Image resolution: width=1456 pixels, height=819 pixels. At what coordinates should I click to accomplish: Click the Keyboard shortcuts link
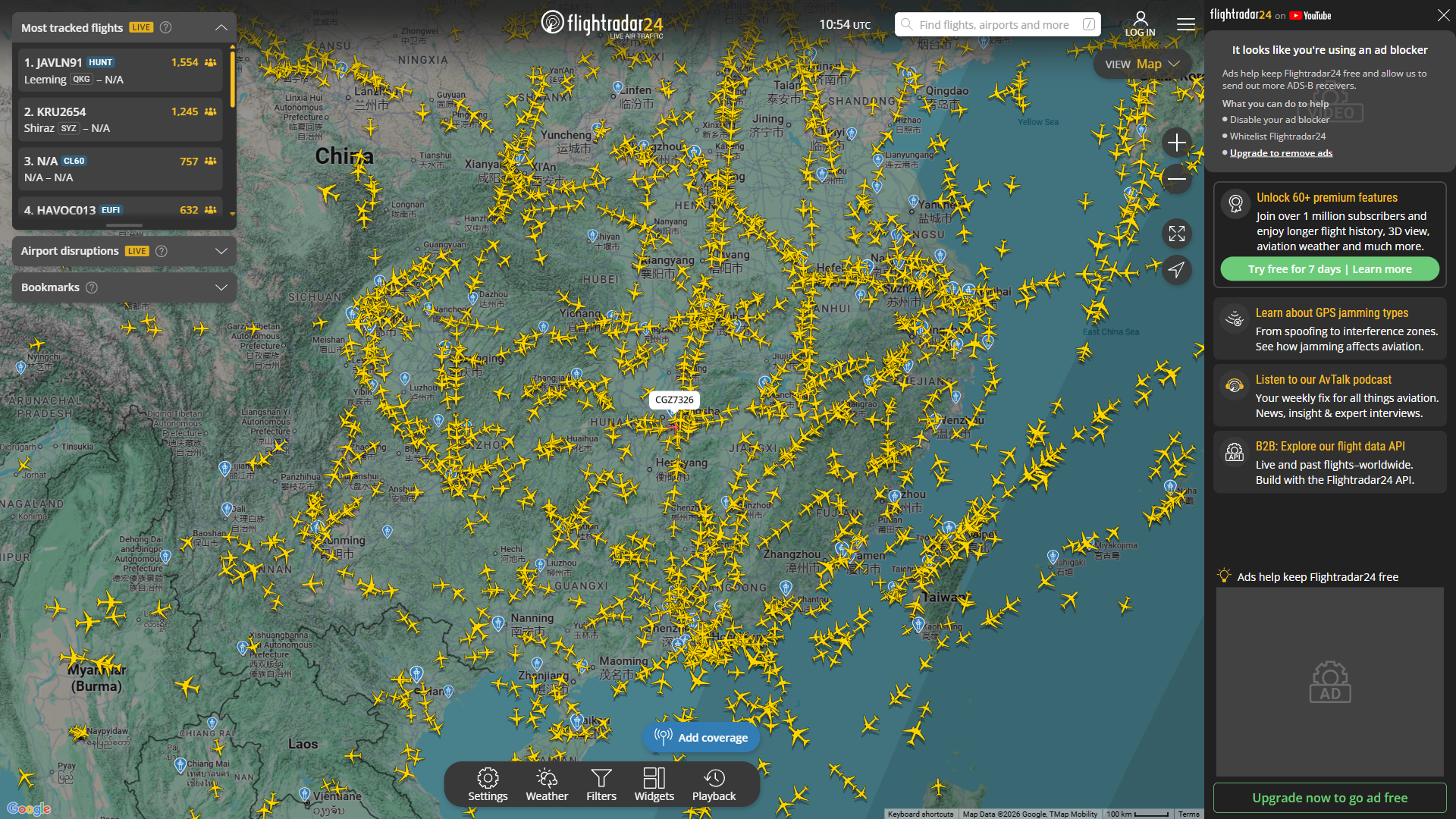(x=921, y=814)
